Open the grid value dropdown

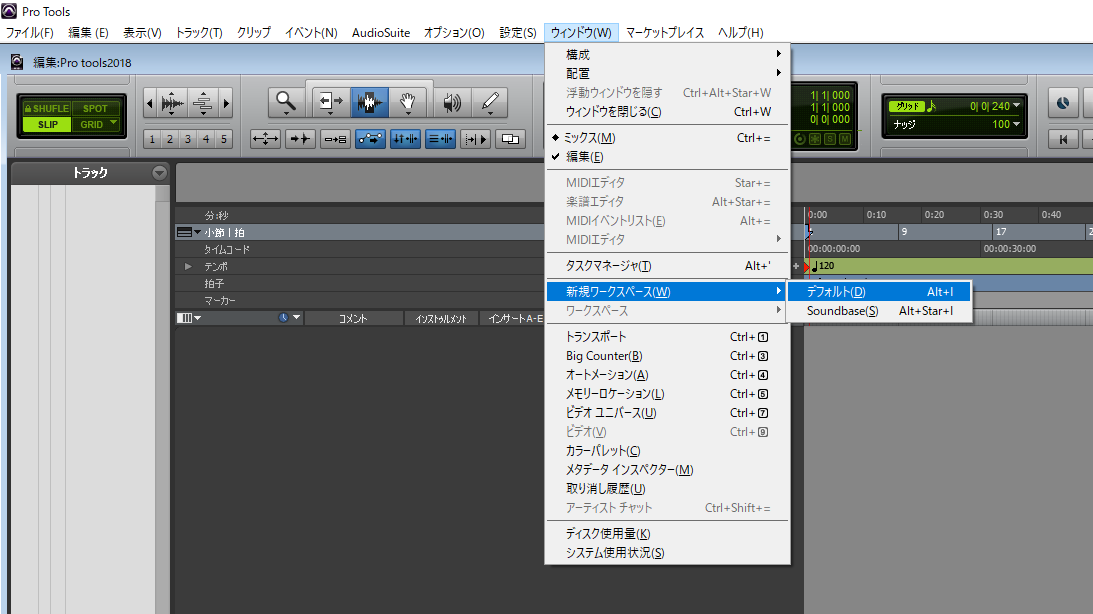click(x=1016, y=106)
